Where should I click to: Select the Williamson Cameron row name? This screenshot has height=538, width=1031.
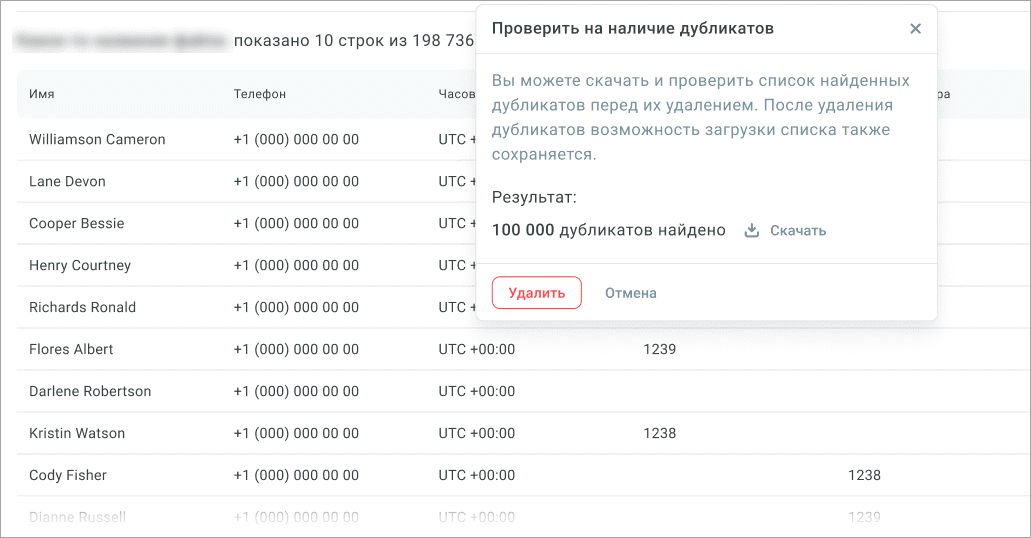tap(97, 139)
